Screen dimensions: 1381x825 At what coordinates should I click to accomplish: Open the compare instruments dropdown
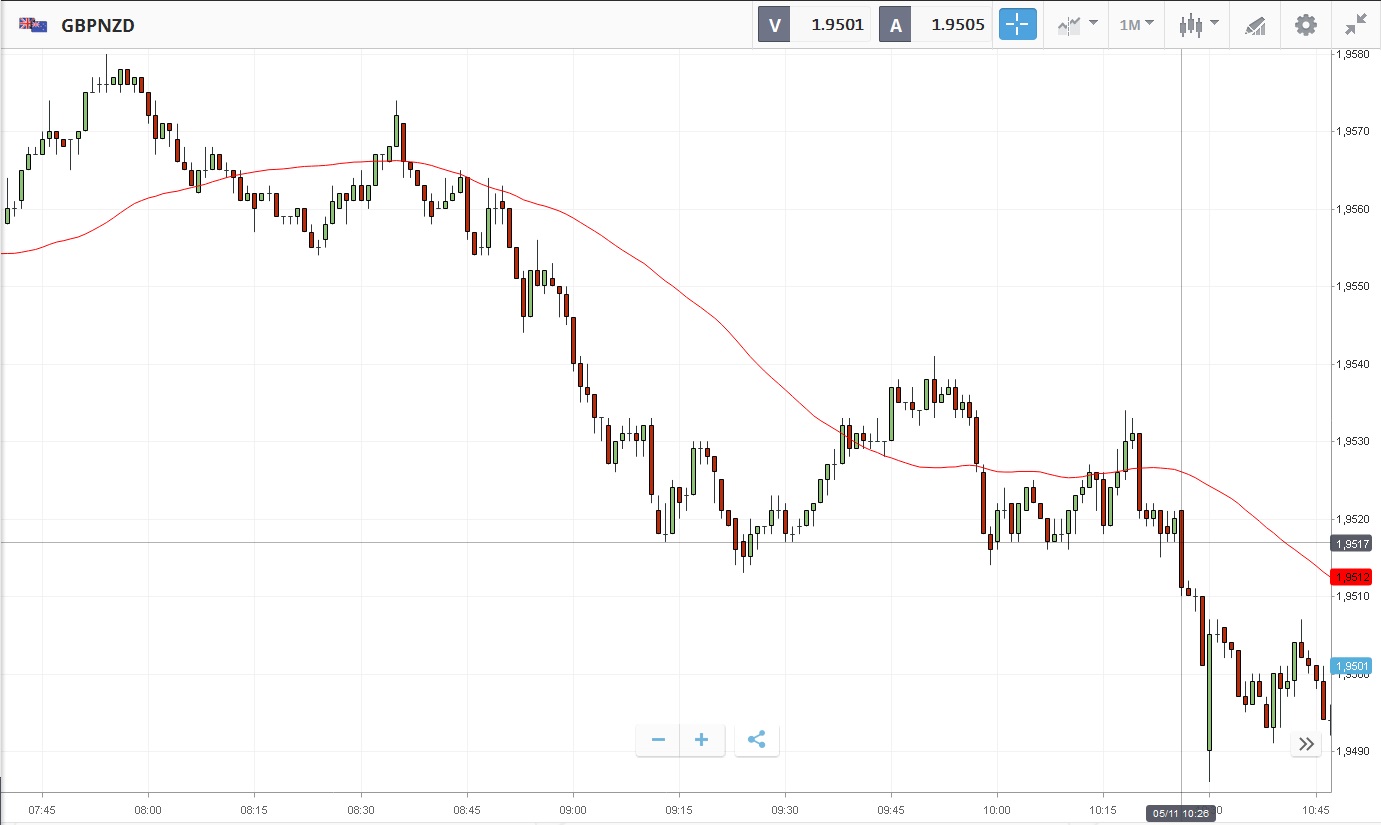1078,25
